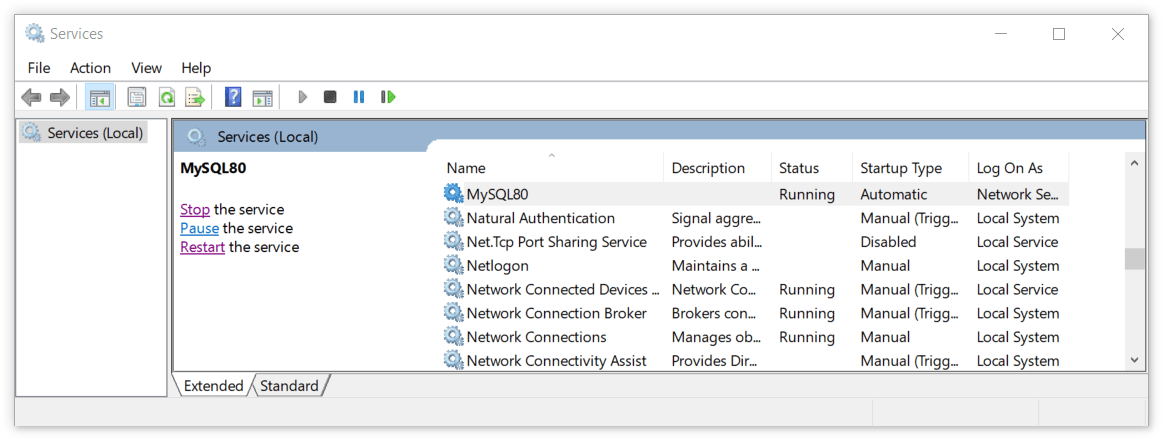The width and height of the screenshot is (1164, 444).
Task: Click the vertical scrollbar thumb in services list
Action: click(1134, 258)
